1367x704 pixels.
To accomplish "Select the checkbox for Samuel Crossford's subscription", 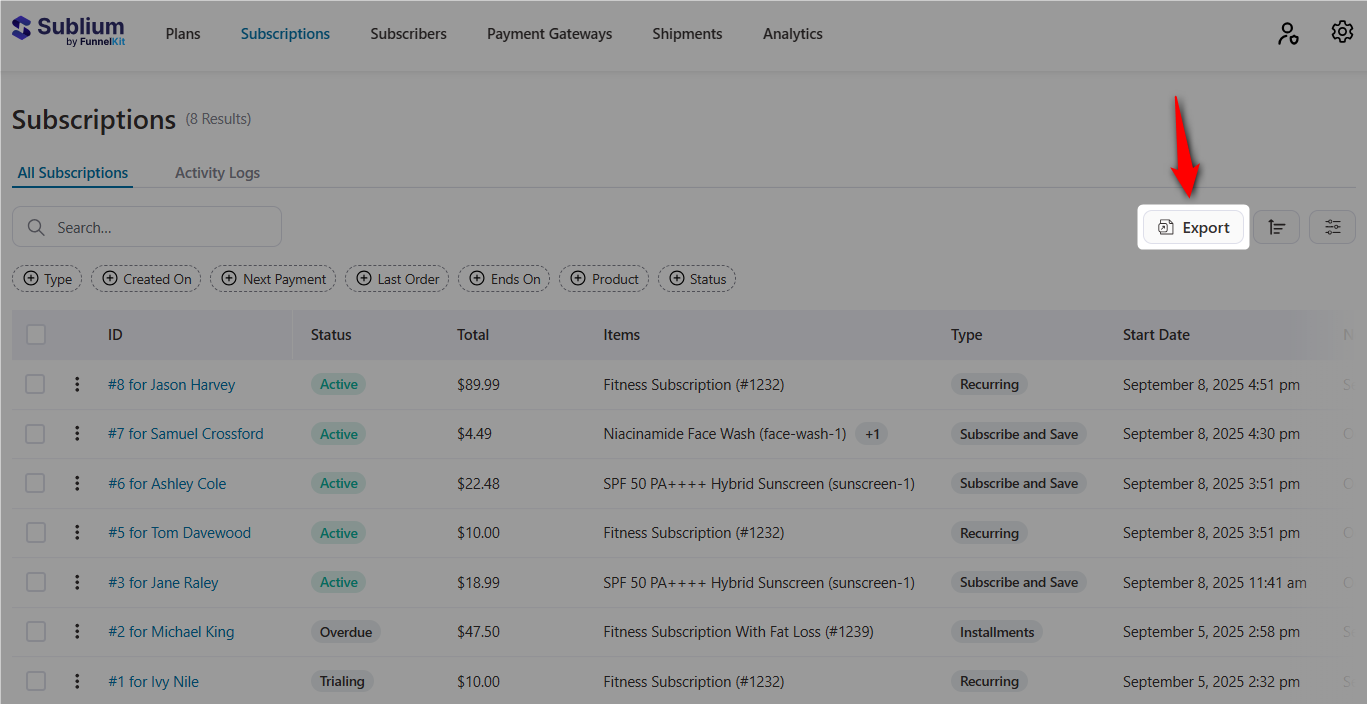I will tap(35, 433).
